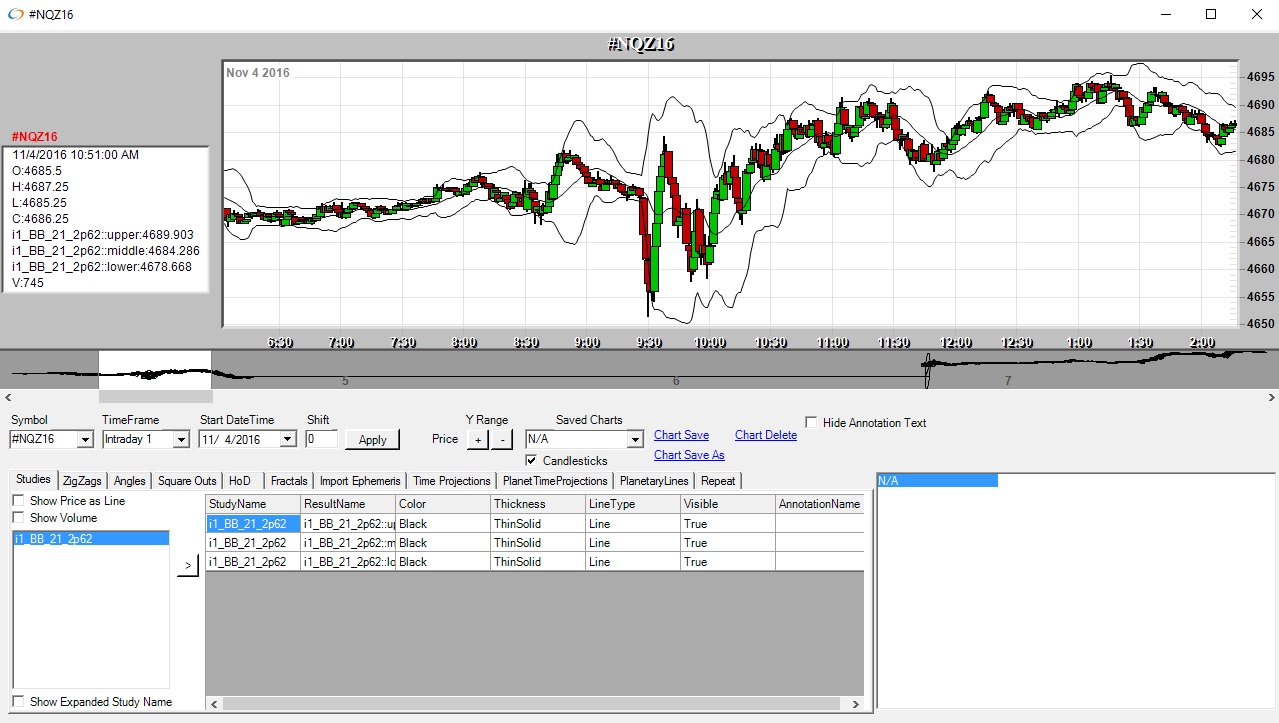Click the chart navigator scrollbar thumb
Image resolution: width=1279 pixels, height=723 pixels.
155,397
